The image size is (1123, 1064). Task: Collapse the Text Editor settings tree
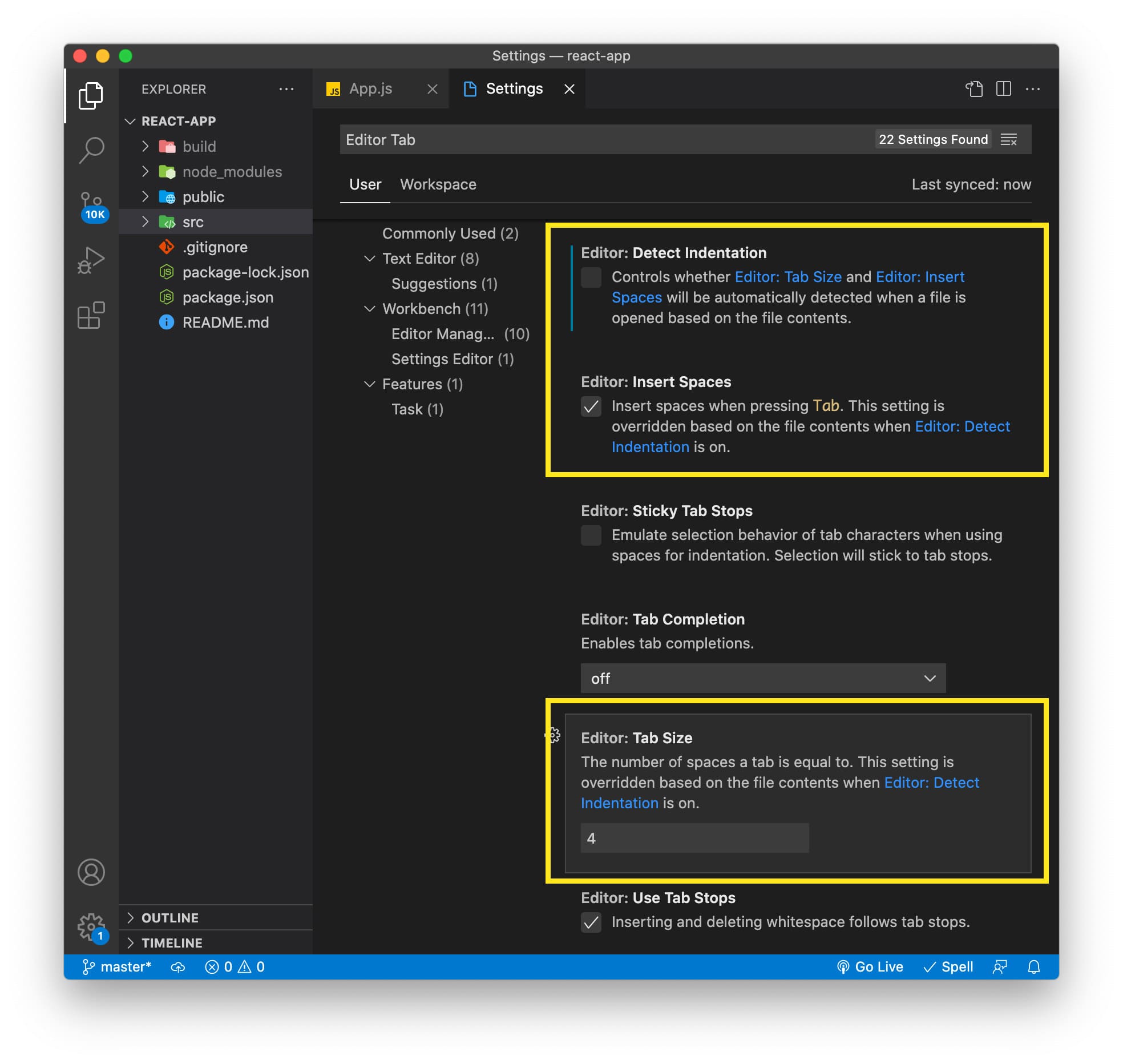(x=370, y=258)
